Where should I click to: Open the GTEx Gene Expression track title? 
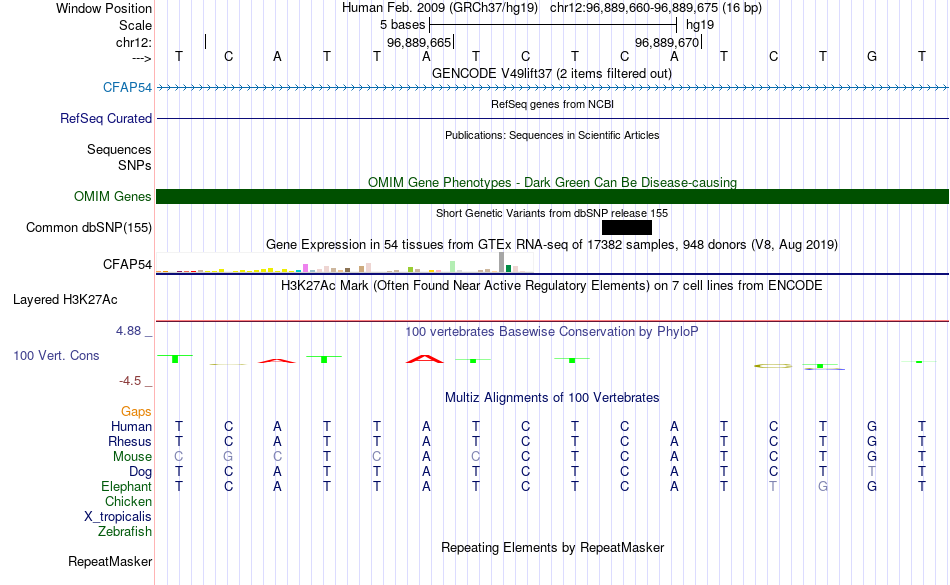click(x=552, y=245)
